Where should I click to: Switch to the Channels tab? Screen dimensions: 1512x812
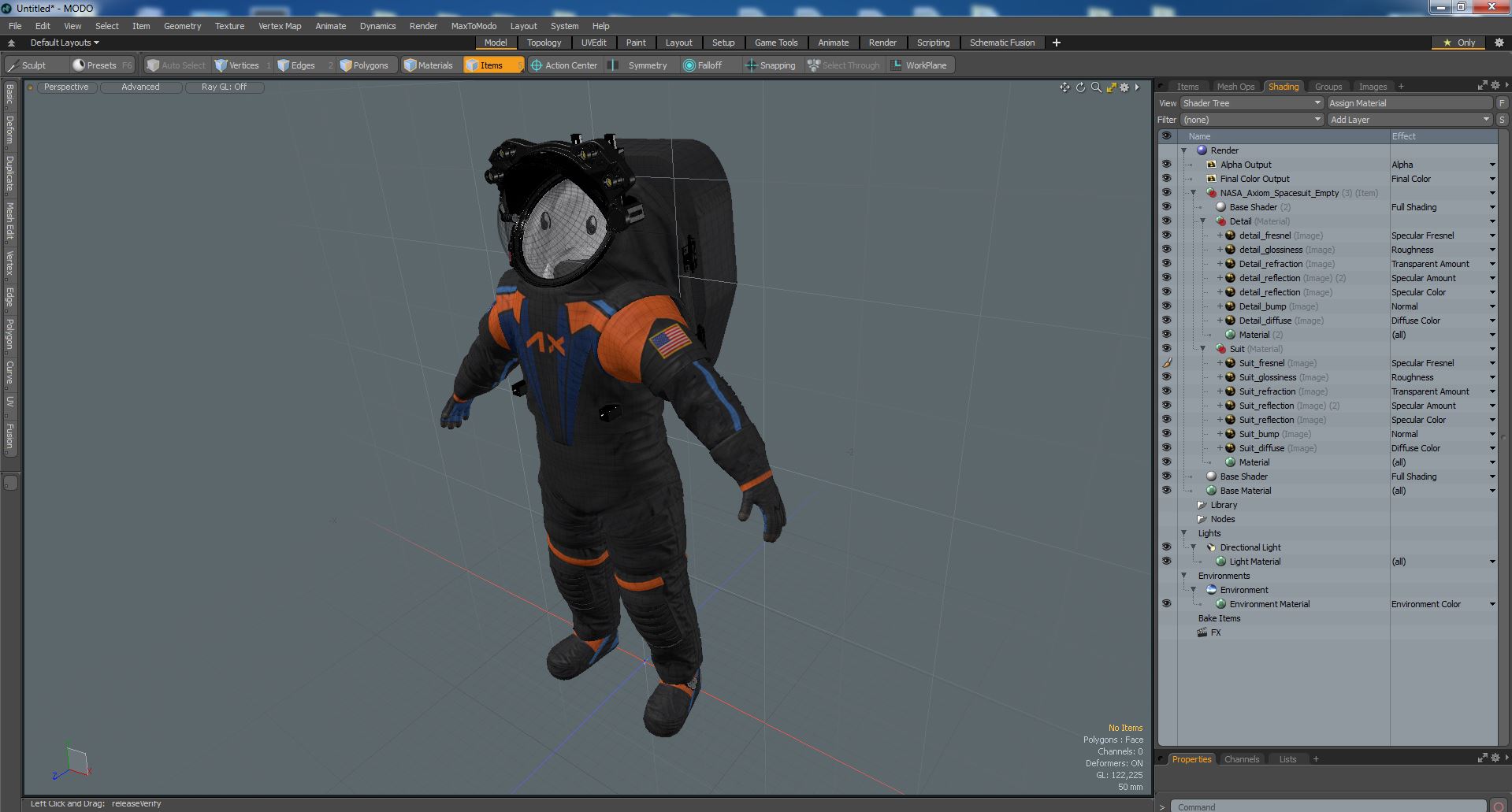1242,759
